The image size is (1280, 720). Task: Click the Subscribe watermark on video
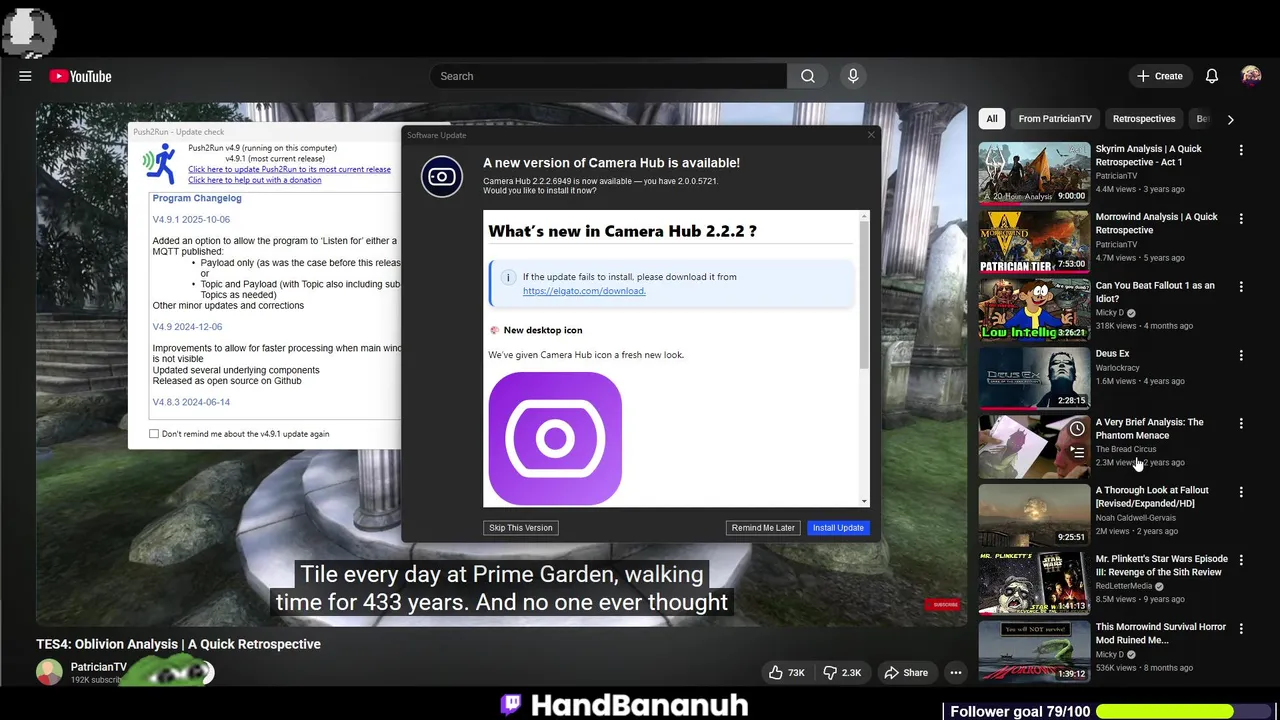pos(945,605)
